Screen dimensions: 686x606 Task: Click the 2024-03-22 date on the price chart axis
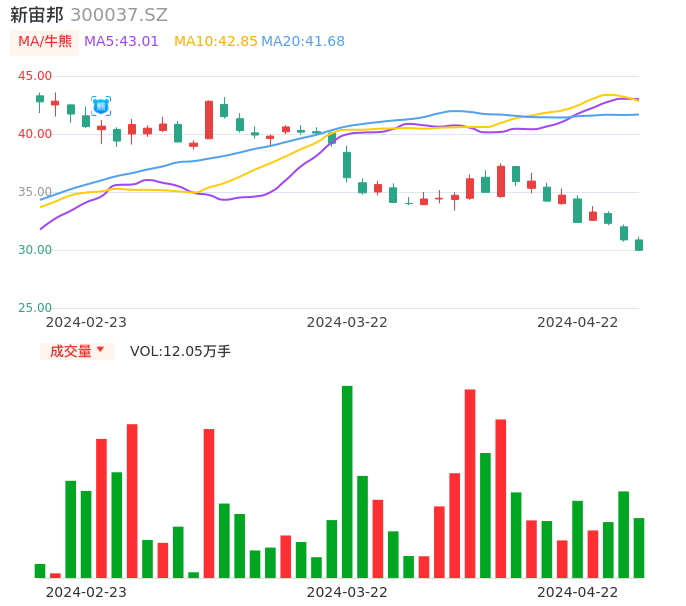click(347, 322)
